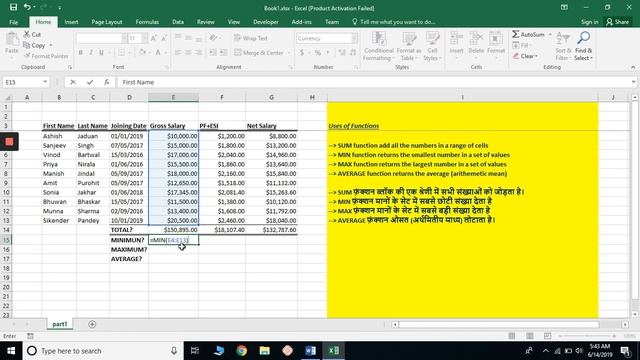Switch to the Formulas tab
Viewport: 640px width, 360px height.
click(x=147, y=22)
